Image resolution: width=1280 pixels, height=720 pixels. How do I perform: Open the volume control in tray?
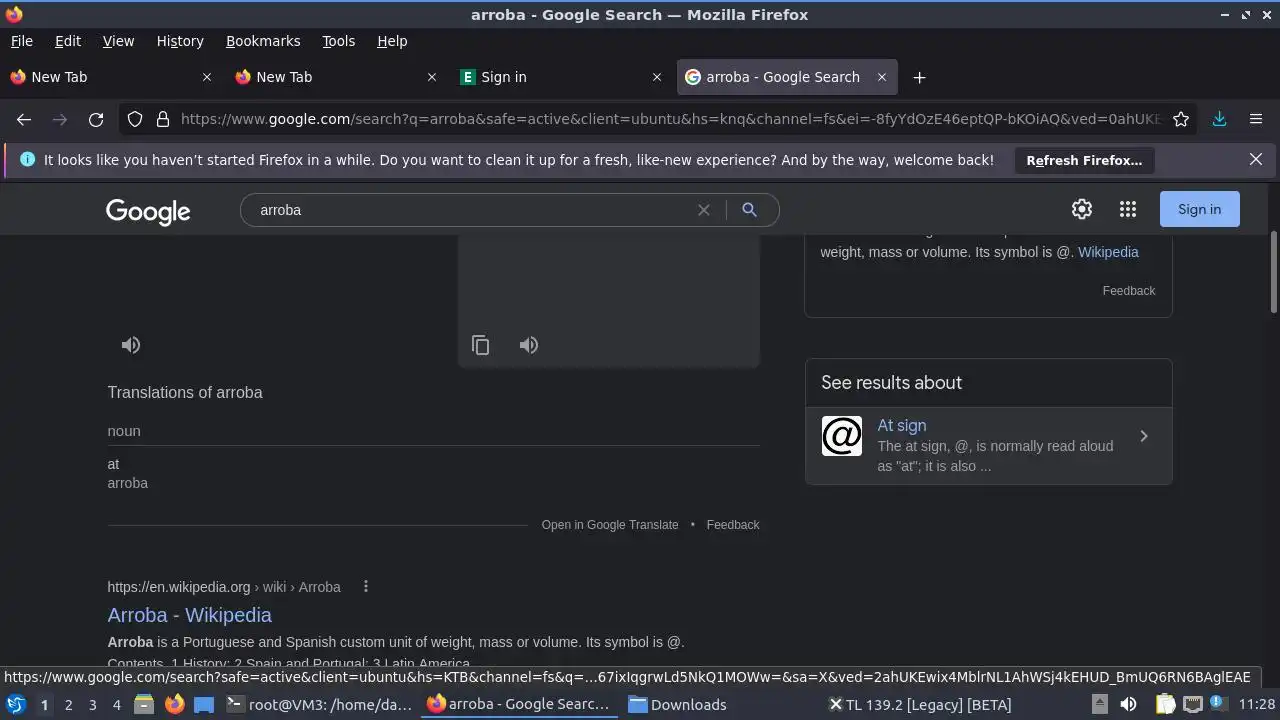pyautogui.click(x=1128, y=704)
